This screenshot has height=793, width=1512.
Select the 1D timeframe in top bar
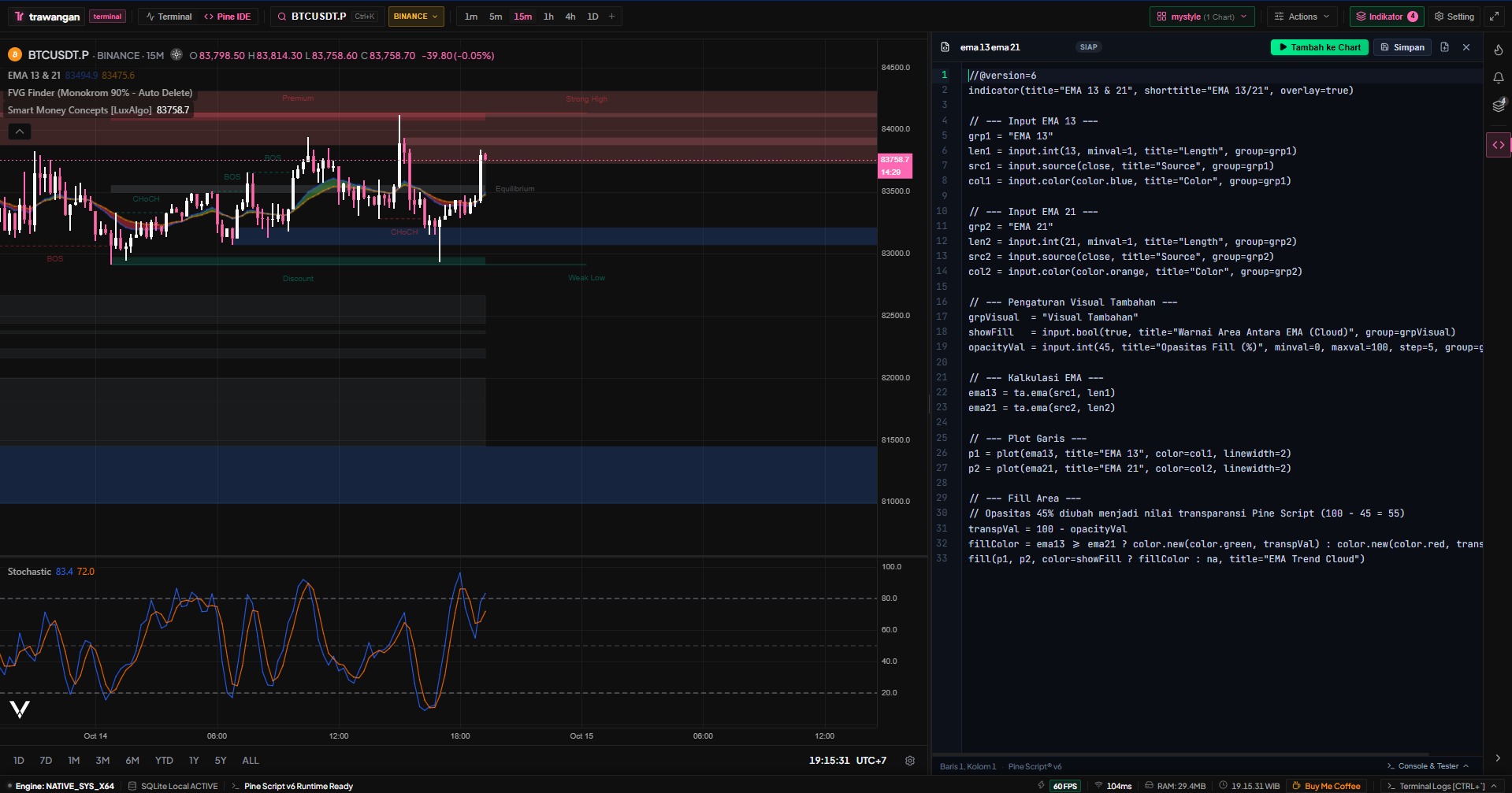point(593,17)
